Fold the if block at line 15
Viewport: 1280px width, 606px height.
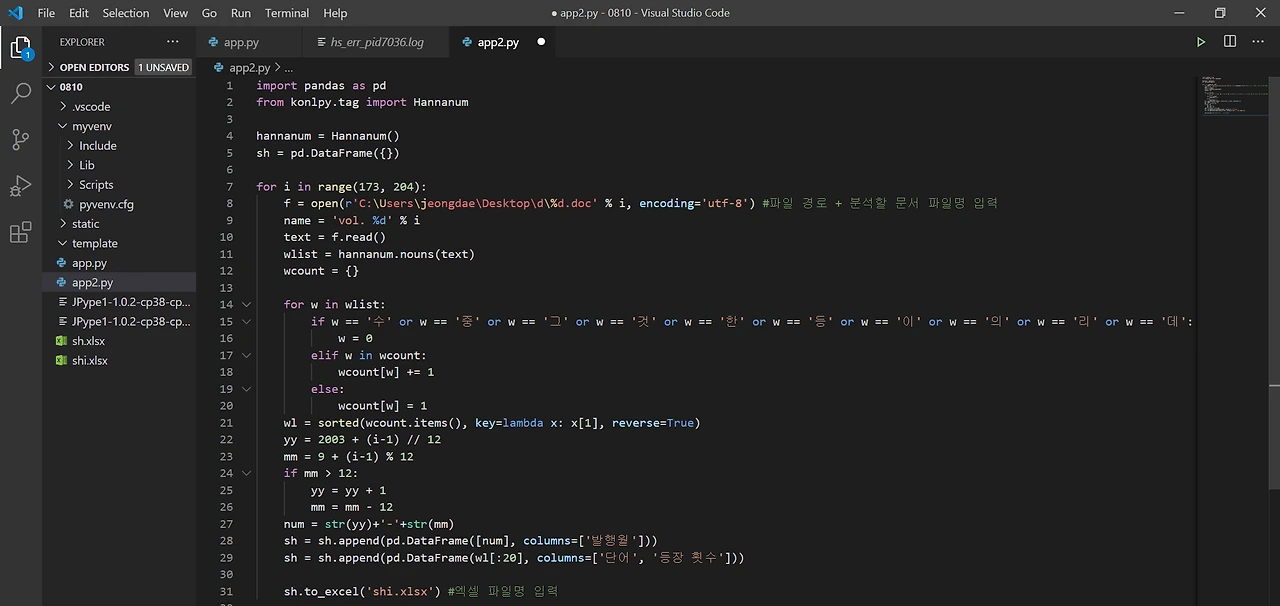[247, 321]
